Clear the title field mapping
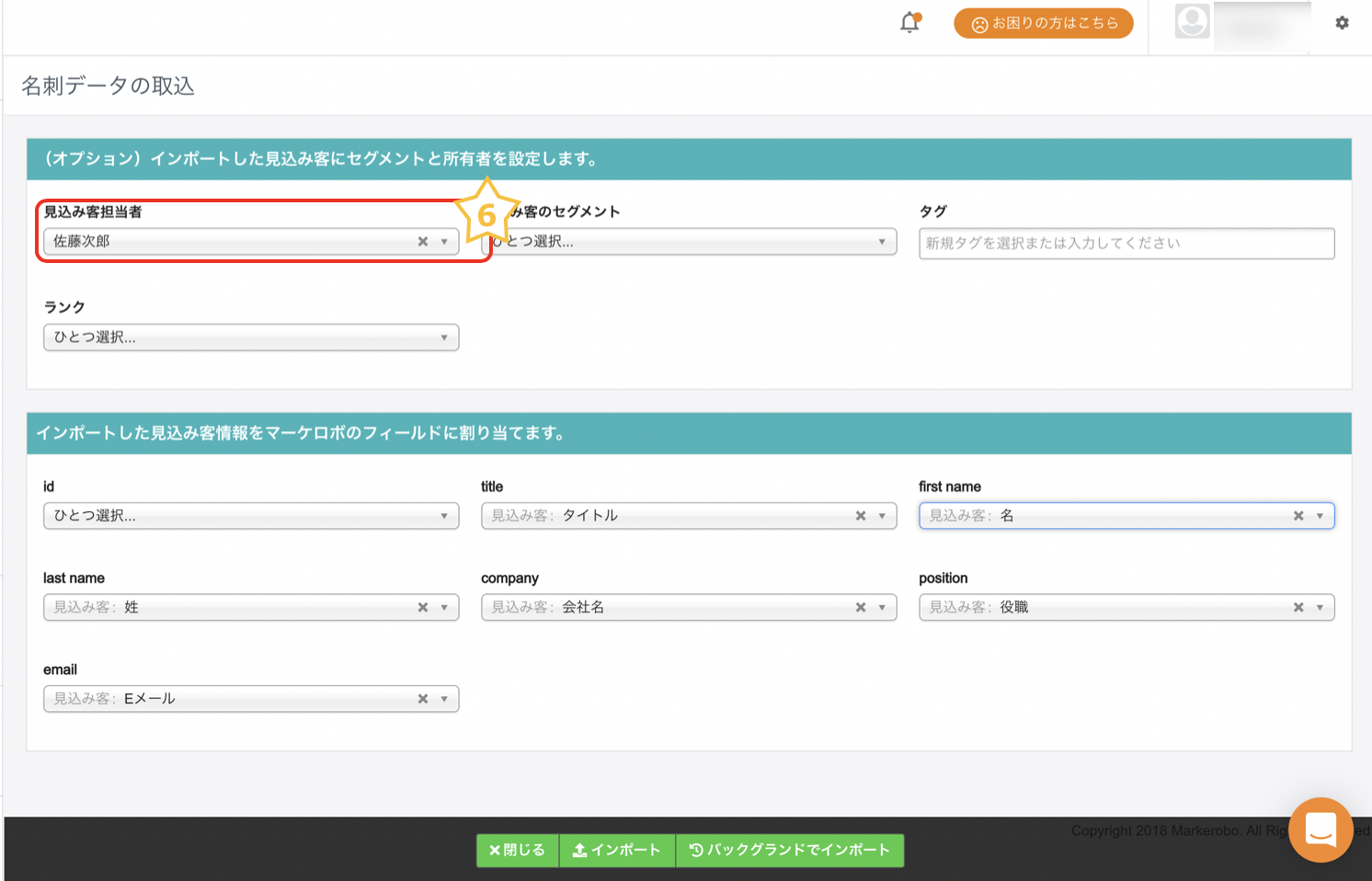 861,516
